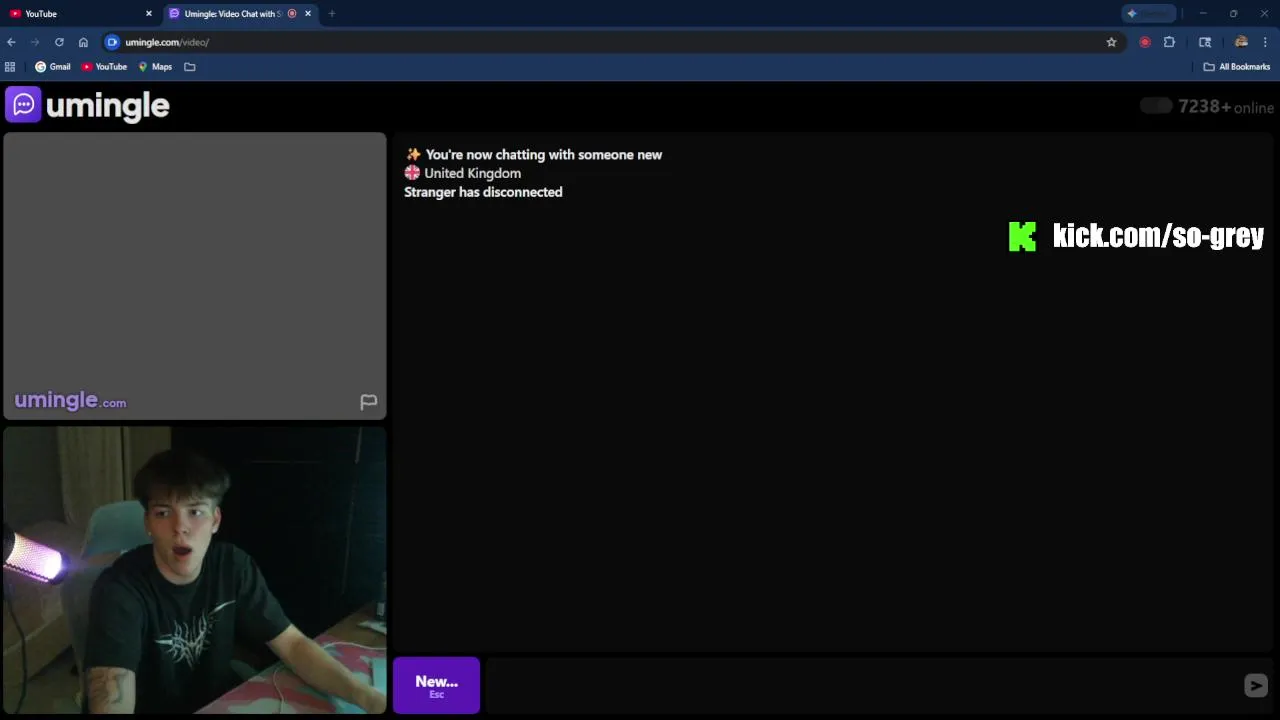Open the YouTube bookmark

click(x=104, y=67)
